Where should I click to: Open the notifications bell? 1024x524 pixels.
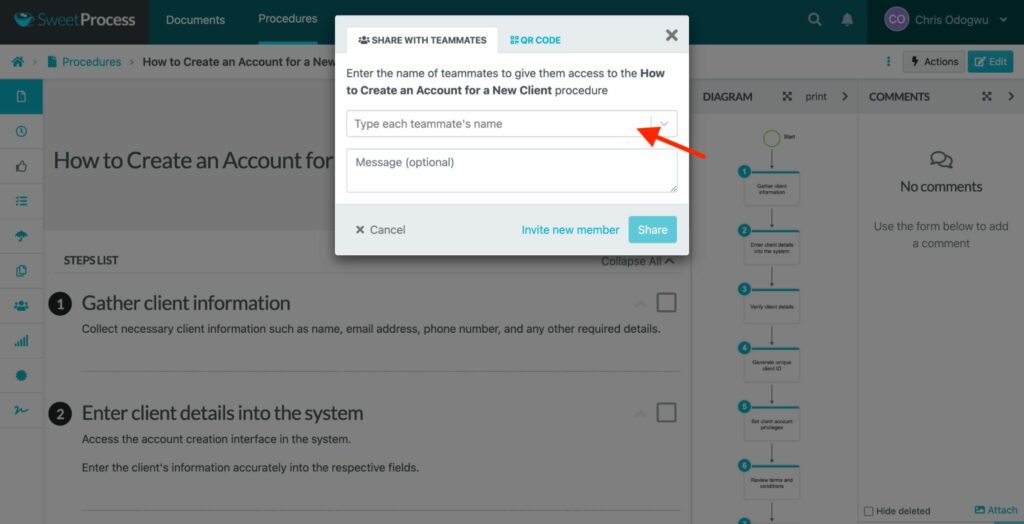click(848, 19)
